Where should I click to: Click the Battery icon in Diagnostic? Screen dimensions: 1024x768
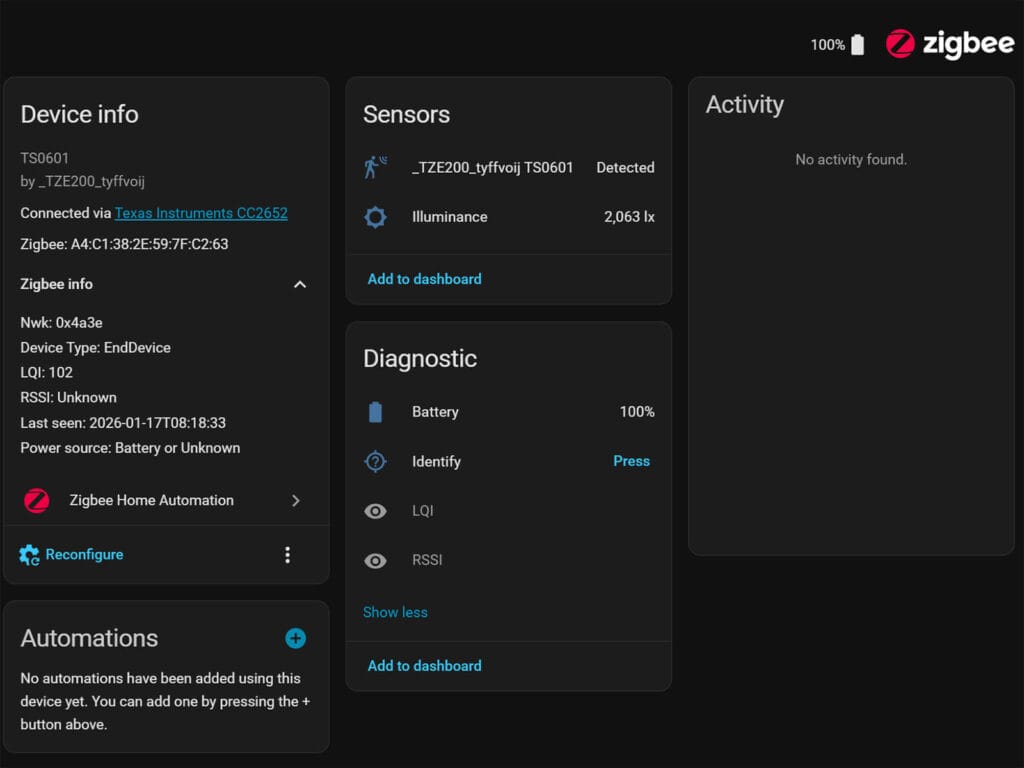click(x=375, y=412)
